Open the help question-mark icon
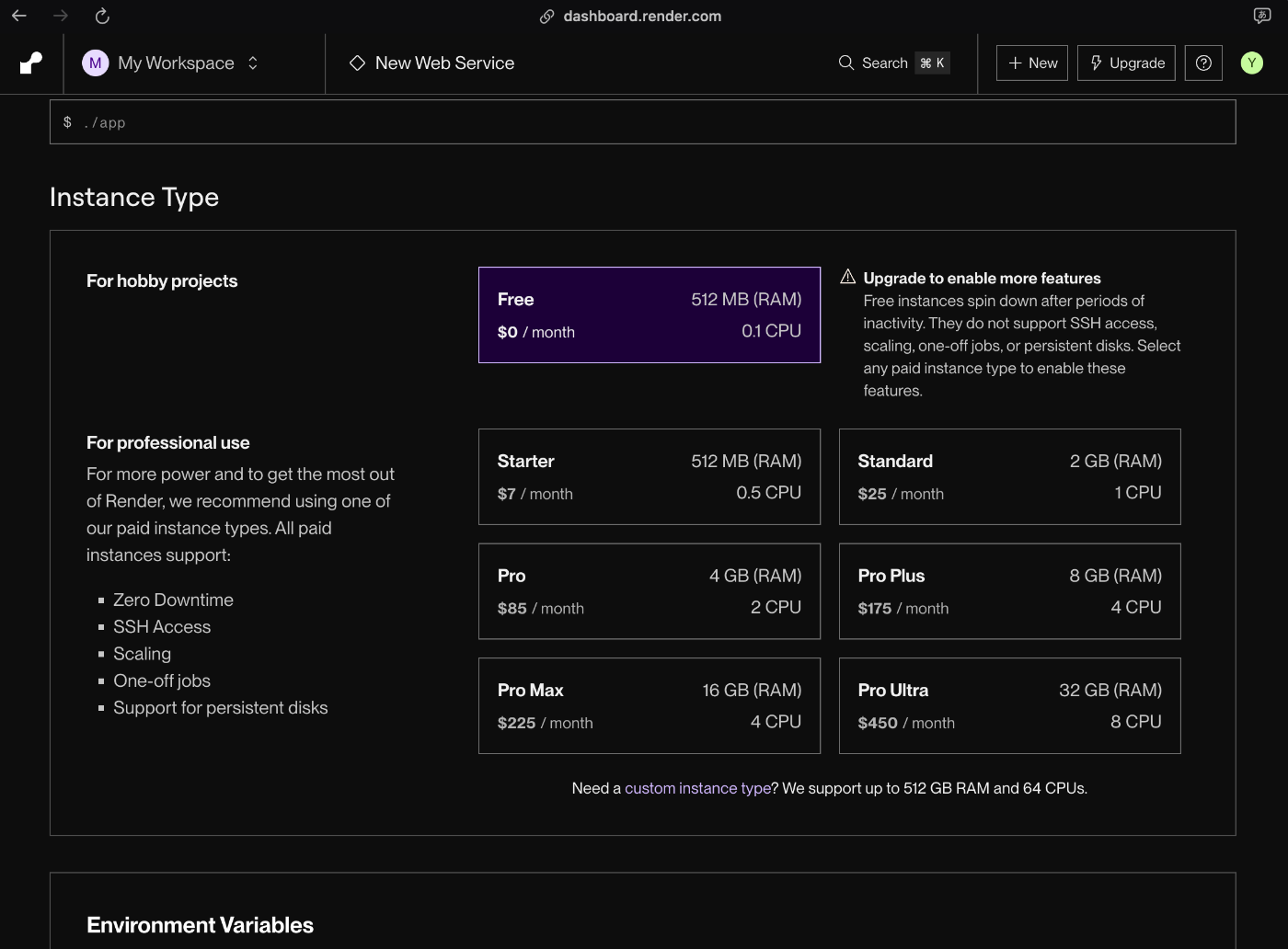This screenshot has width=1288, height=949. click(1203, 63)
